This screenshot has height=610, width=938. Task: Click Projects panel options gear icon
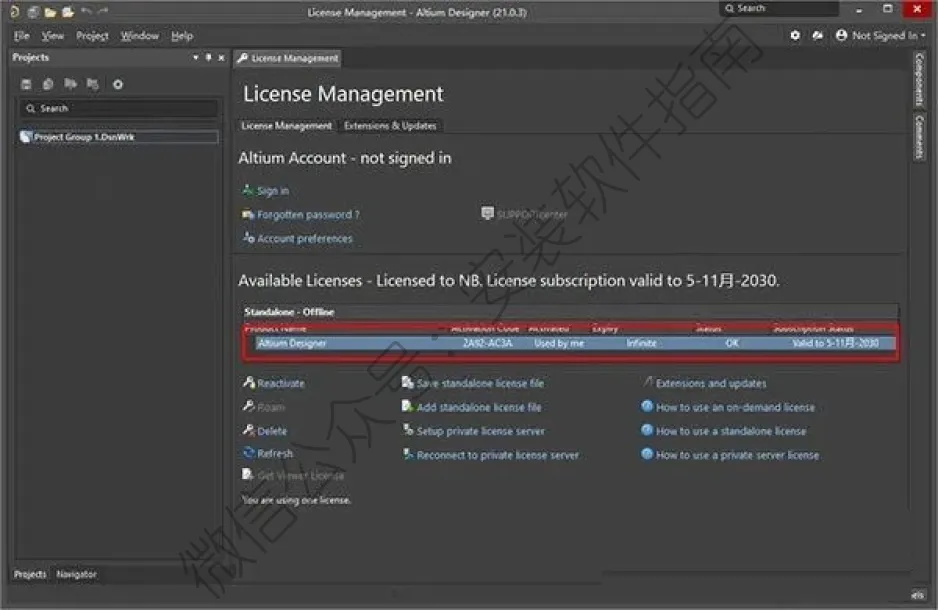(118, 84)
